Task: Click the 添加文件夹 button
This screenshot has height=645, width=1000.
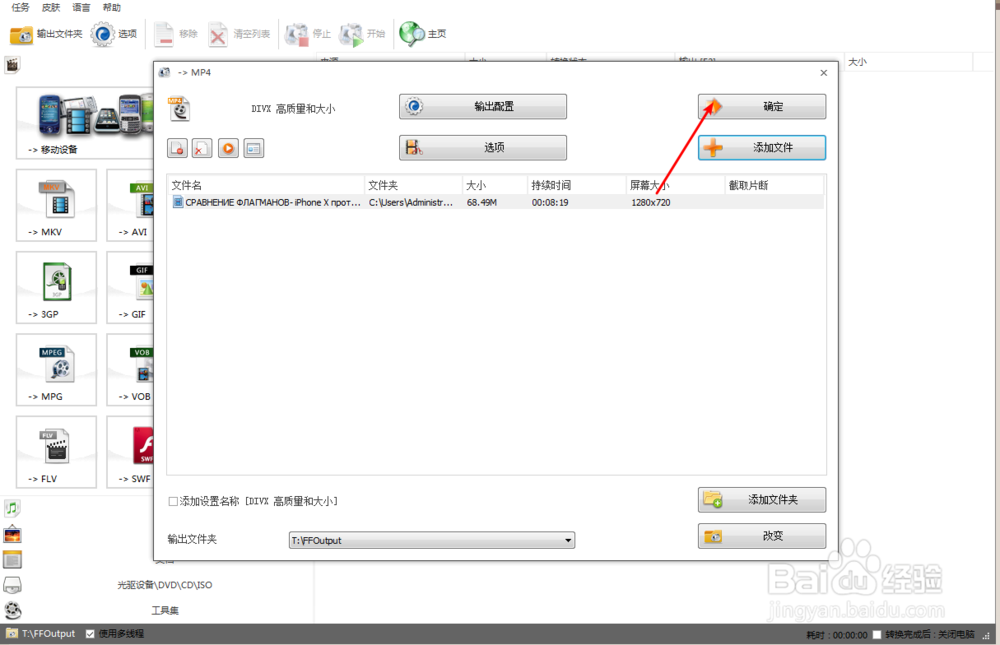Action: click(761, 500)
